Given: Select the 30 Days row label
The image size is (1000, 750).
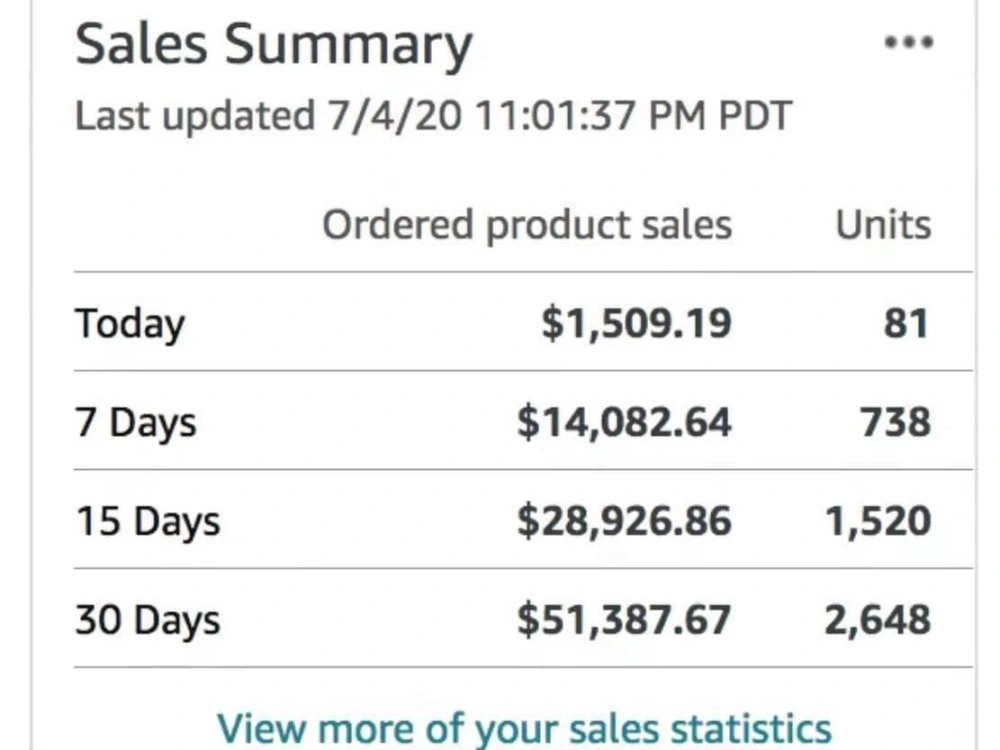Looking at the screenshot, I should tap(148, 620).
